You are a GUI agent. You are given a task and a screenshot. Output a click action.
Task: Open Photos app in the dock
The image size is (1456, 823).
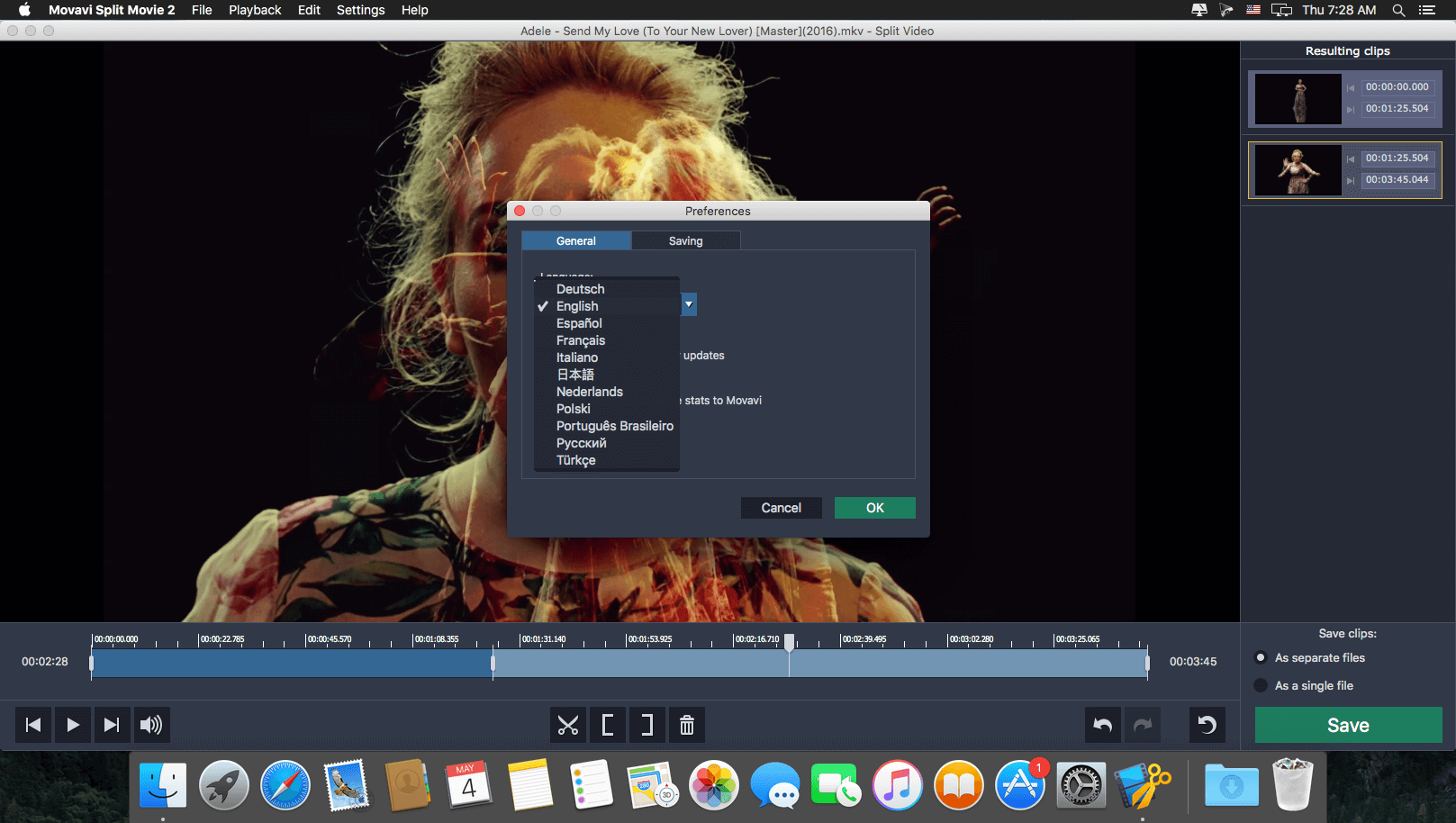[x=714, y=785]
